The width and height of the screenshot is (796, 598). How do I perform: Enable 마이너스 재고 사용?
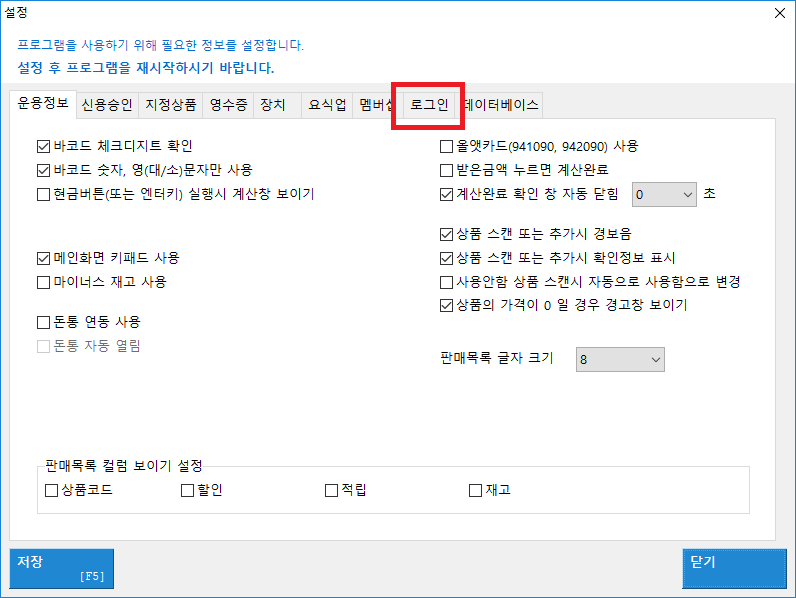44,282
